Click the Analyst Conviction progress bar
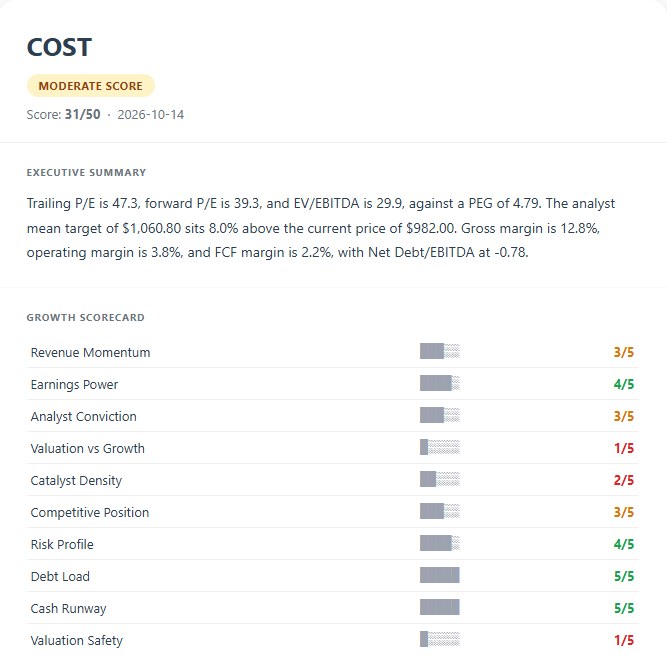Screen dimensions: 667x666 (x=440, y=415)
